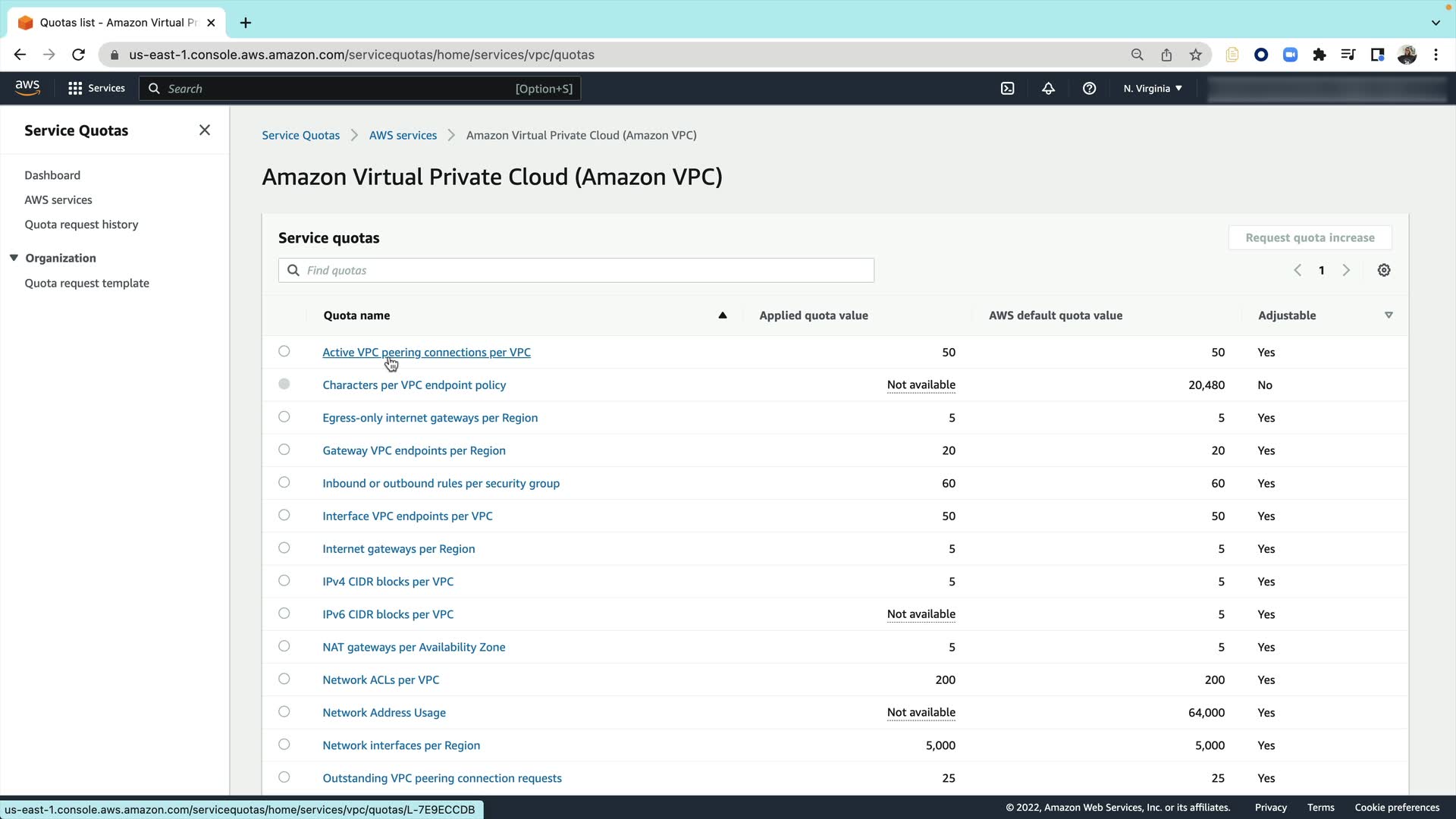Click the Find quotas search field
This screenshot has height=819, width=1456.
tap(576, 271)
